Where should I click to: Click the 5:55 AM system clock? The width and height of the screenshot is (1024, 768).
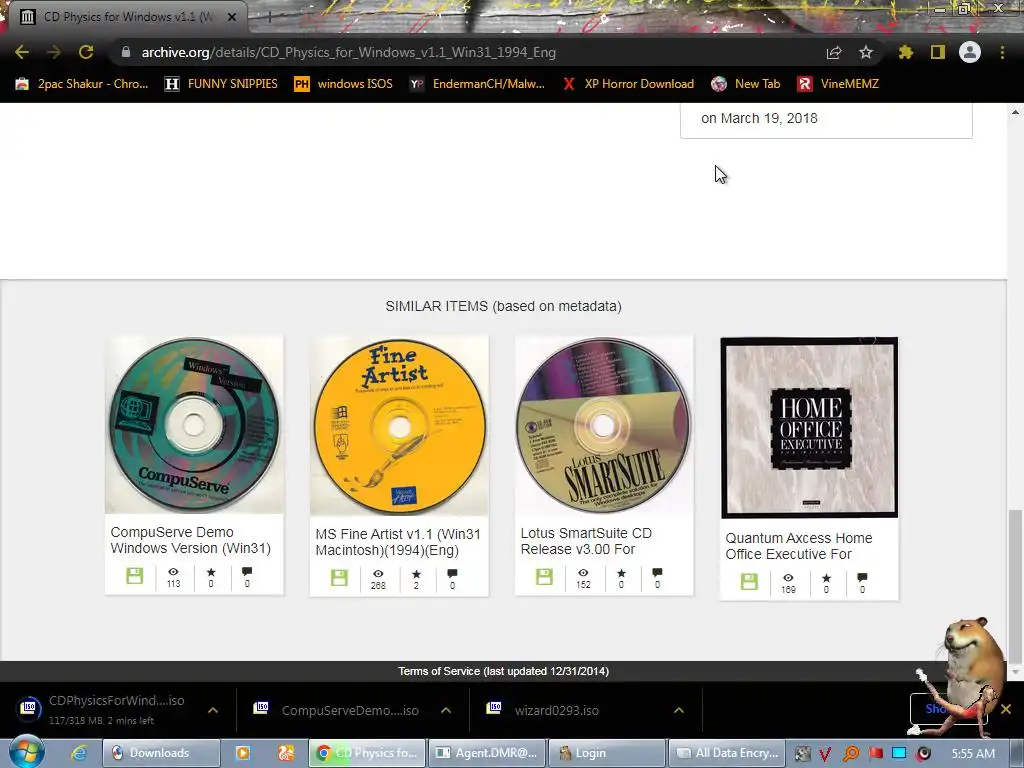[x=973, y=753]
